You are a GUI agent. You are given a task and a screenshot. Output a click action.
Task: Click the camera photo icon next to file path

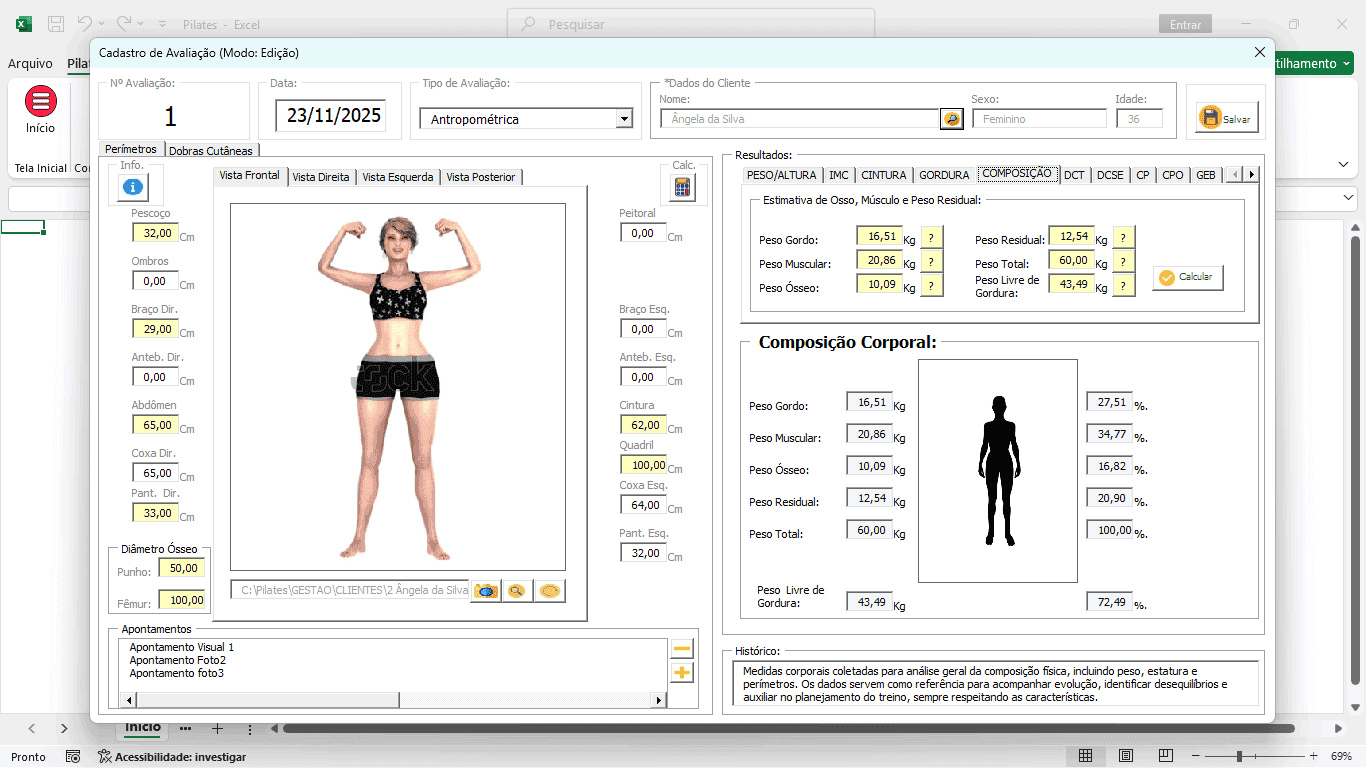click(x=485, y=591)
